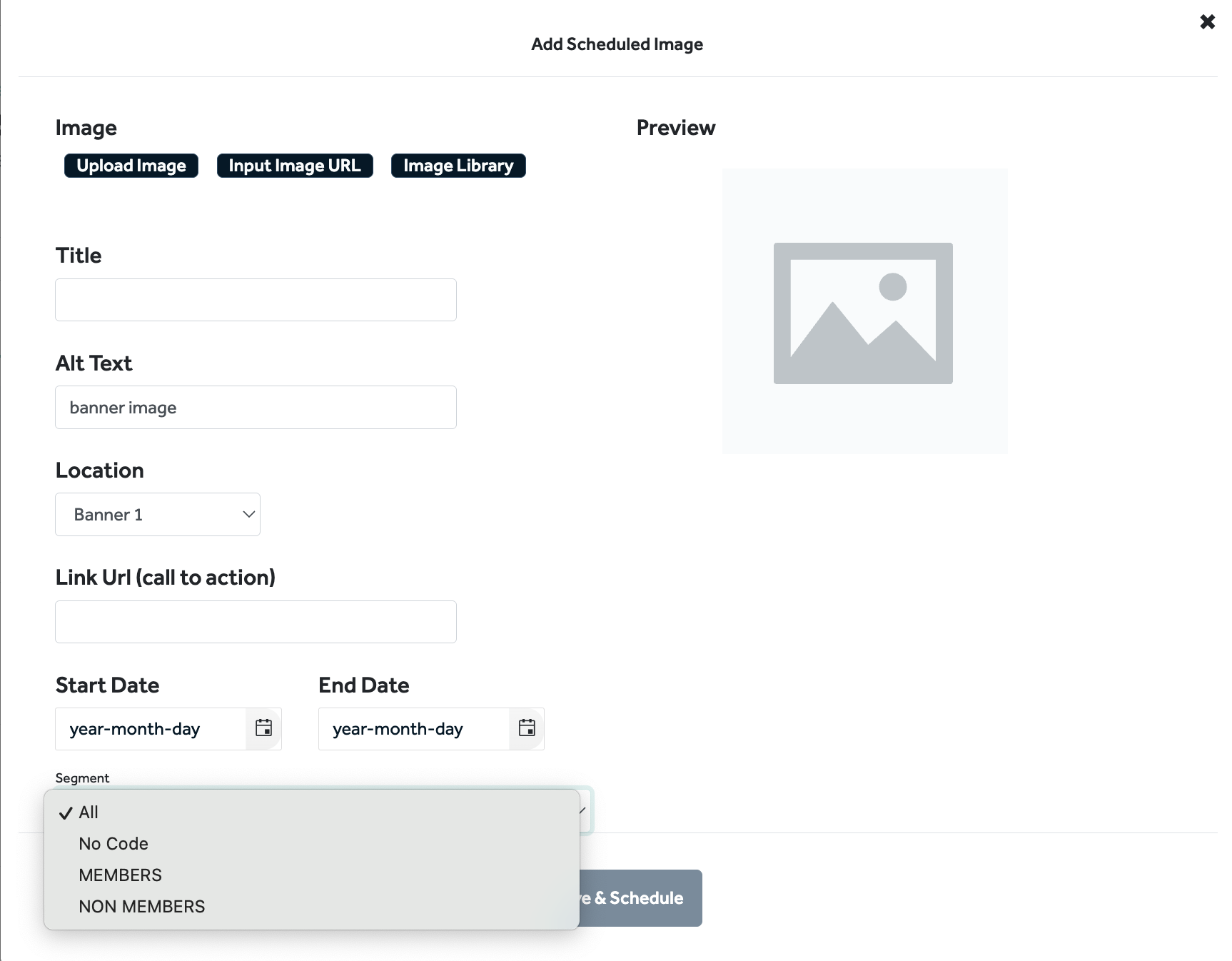
Task: Open the Image Library button
Action: click(x=458, y=166)
